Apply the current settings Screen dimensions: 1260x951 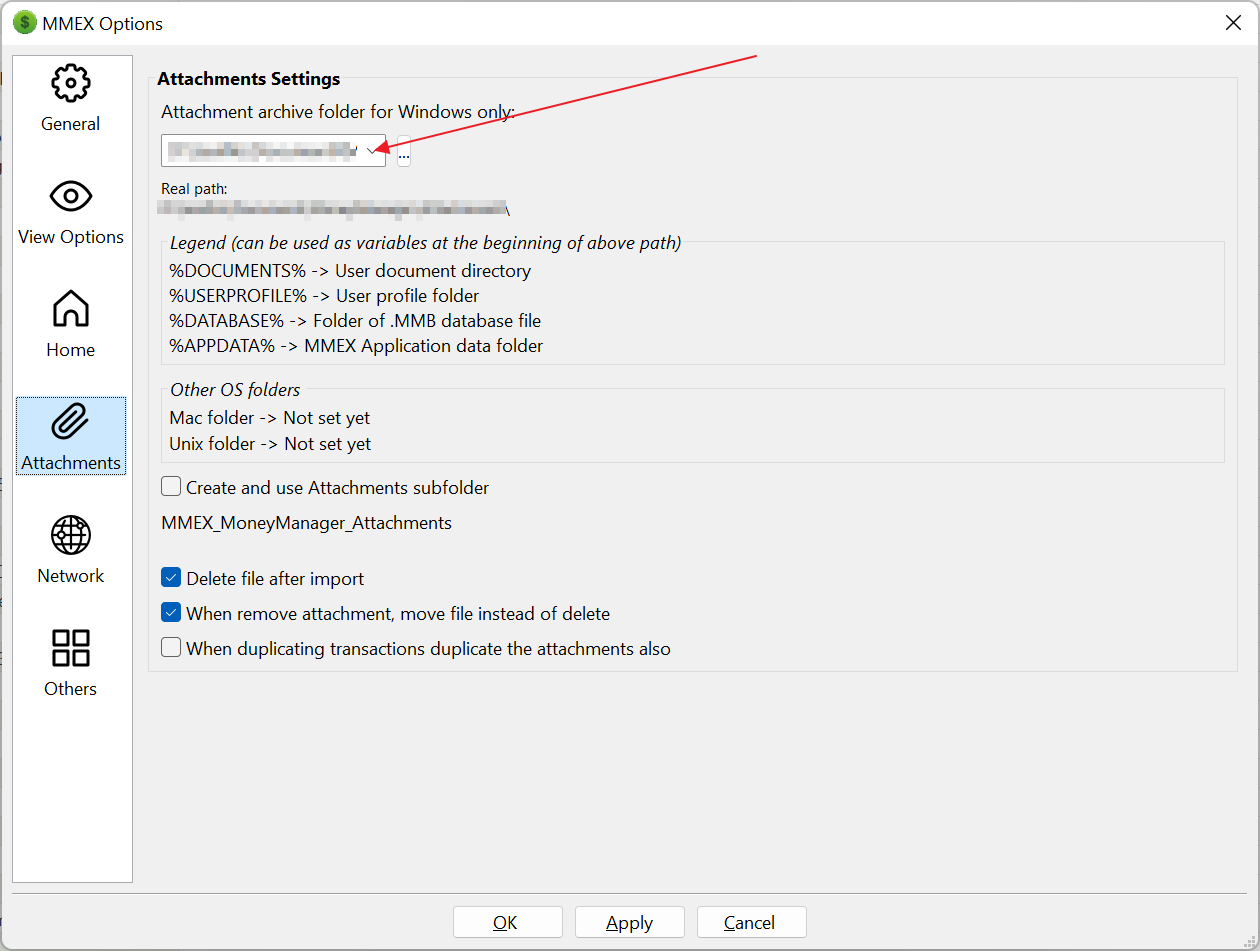(x=629, y=922)
